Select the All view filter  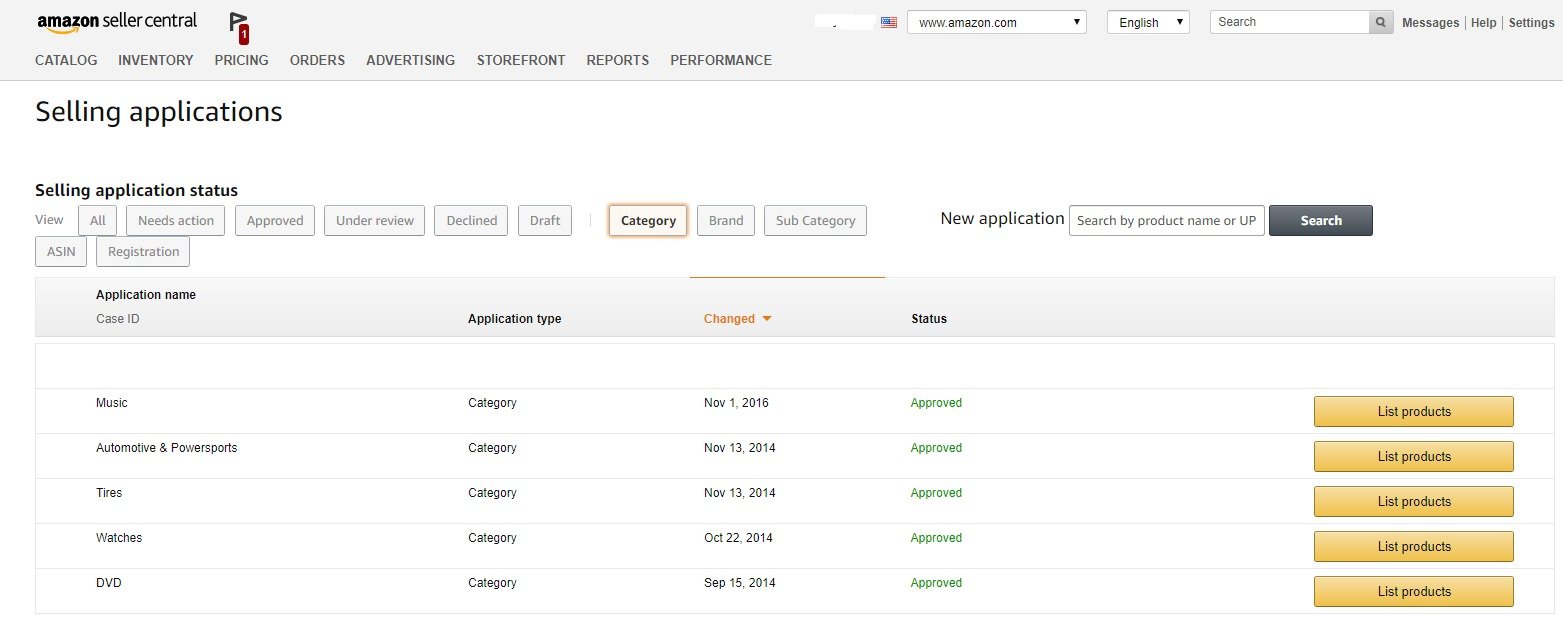tap(98, 220)
